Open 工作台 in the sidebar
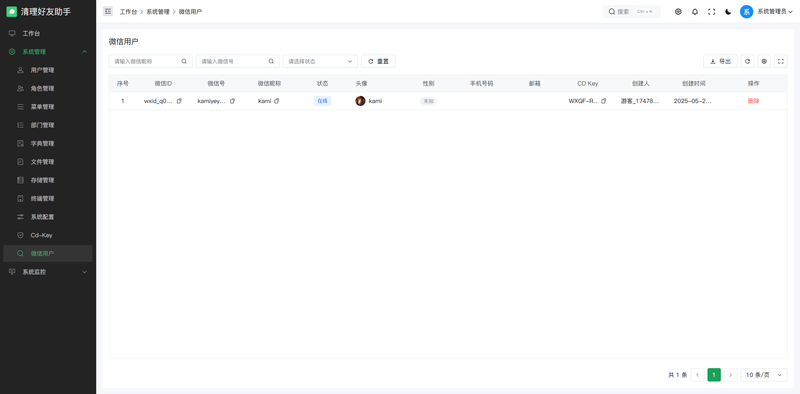The height and width of the screenshot is (394, 800). [x=48, y=33]
